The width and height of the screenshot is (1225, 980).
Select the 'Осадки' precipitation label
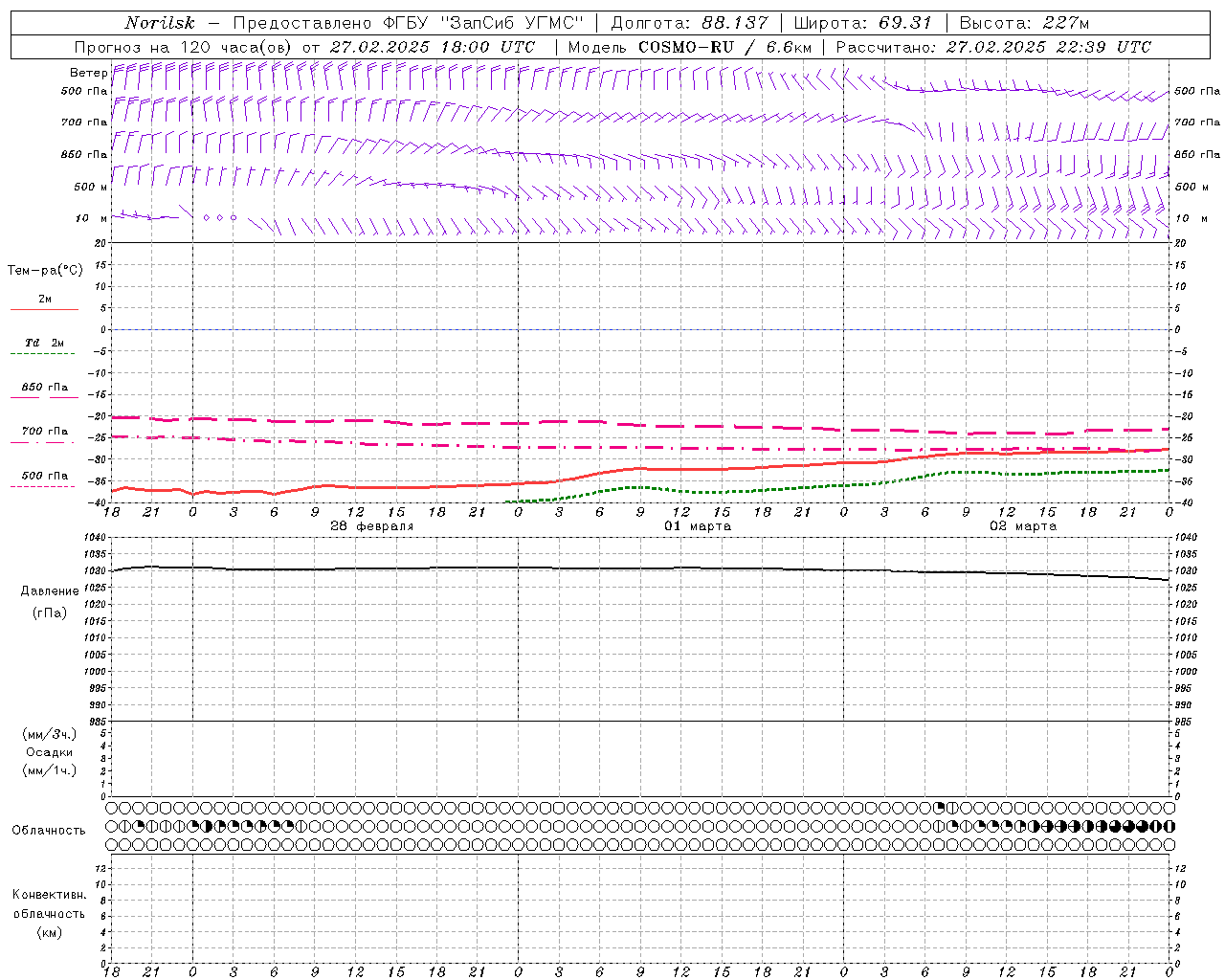pos(50,752)
